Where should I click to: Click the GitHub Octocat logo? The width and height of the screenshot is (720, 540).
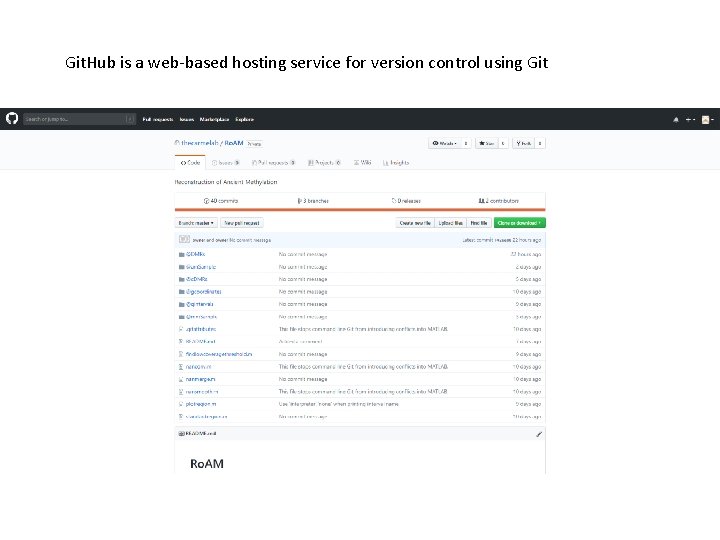point(12,119)
